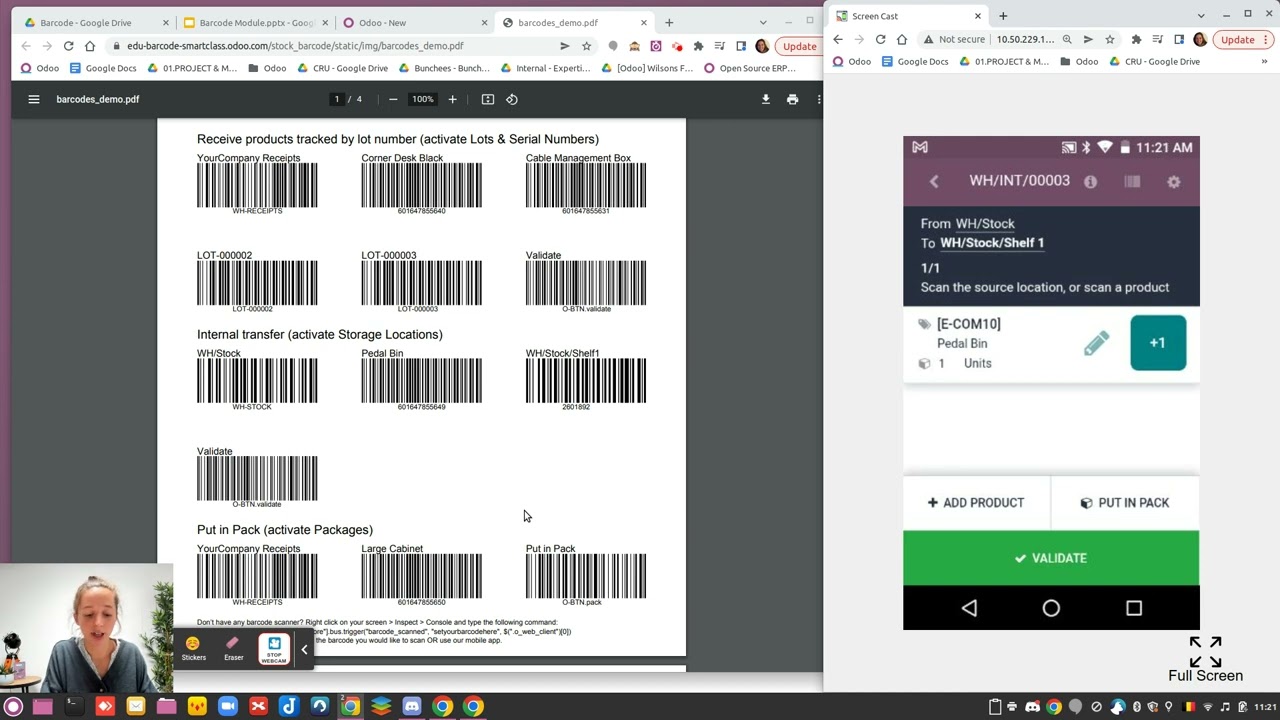This screenshot has width=1280, height=720.
Task: Open barcode scanner icon in app header
Action: [1132, 181]
